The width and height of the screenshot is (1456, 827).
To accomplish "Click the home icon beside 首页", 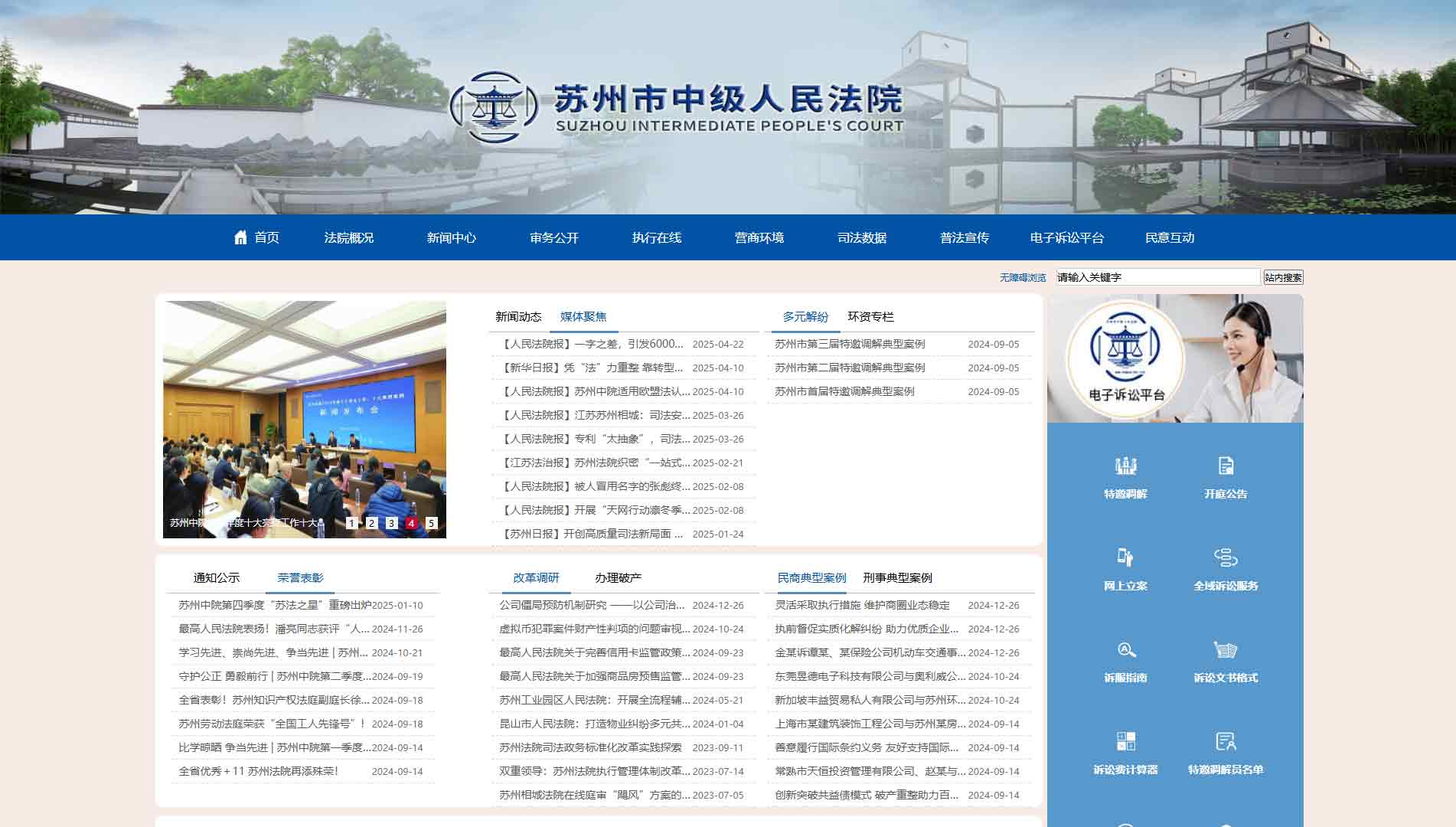I will coord(240,237).
